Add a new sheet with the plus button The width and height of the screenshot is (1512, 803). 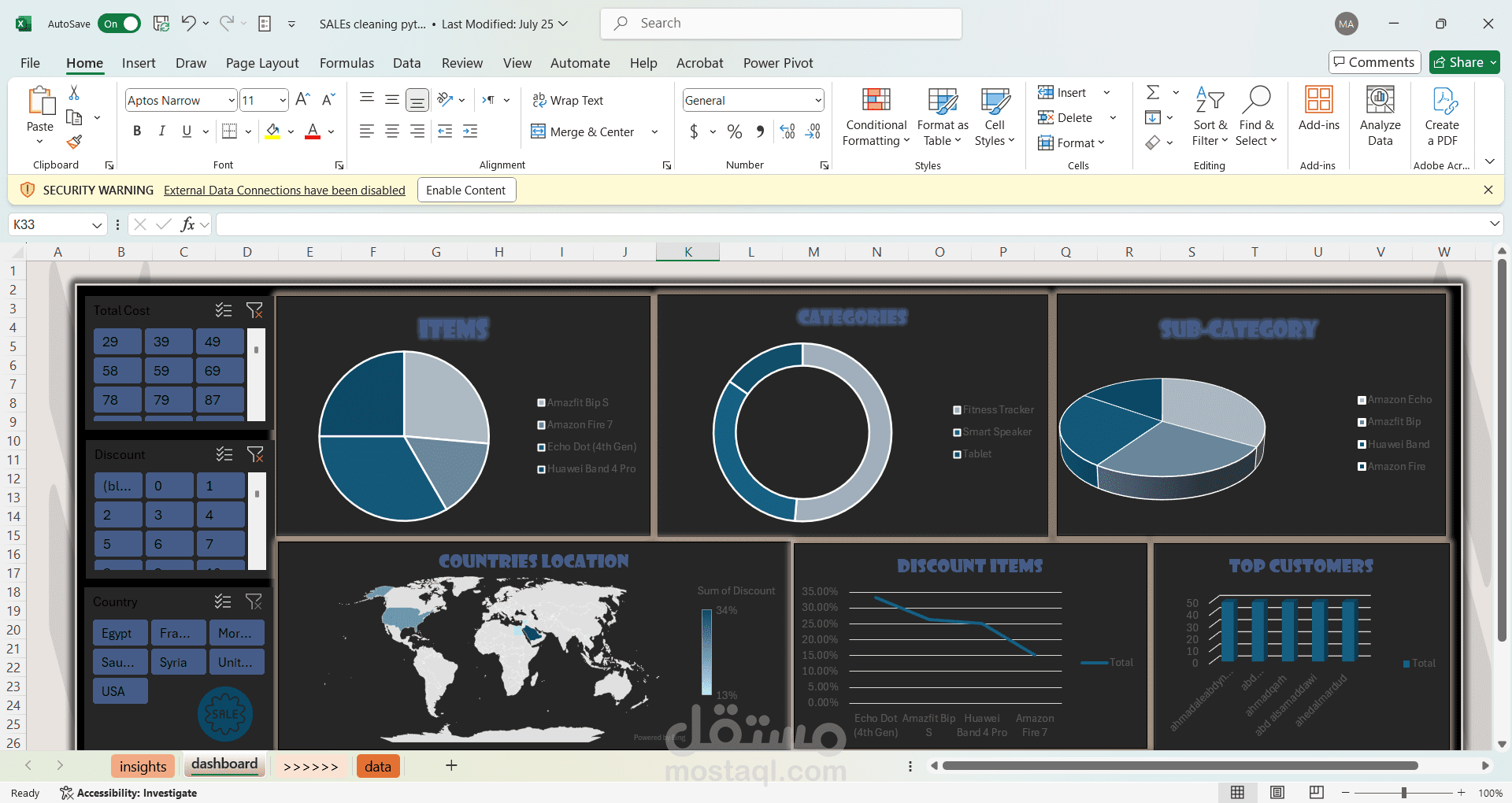point(451,765)
